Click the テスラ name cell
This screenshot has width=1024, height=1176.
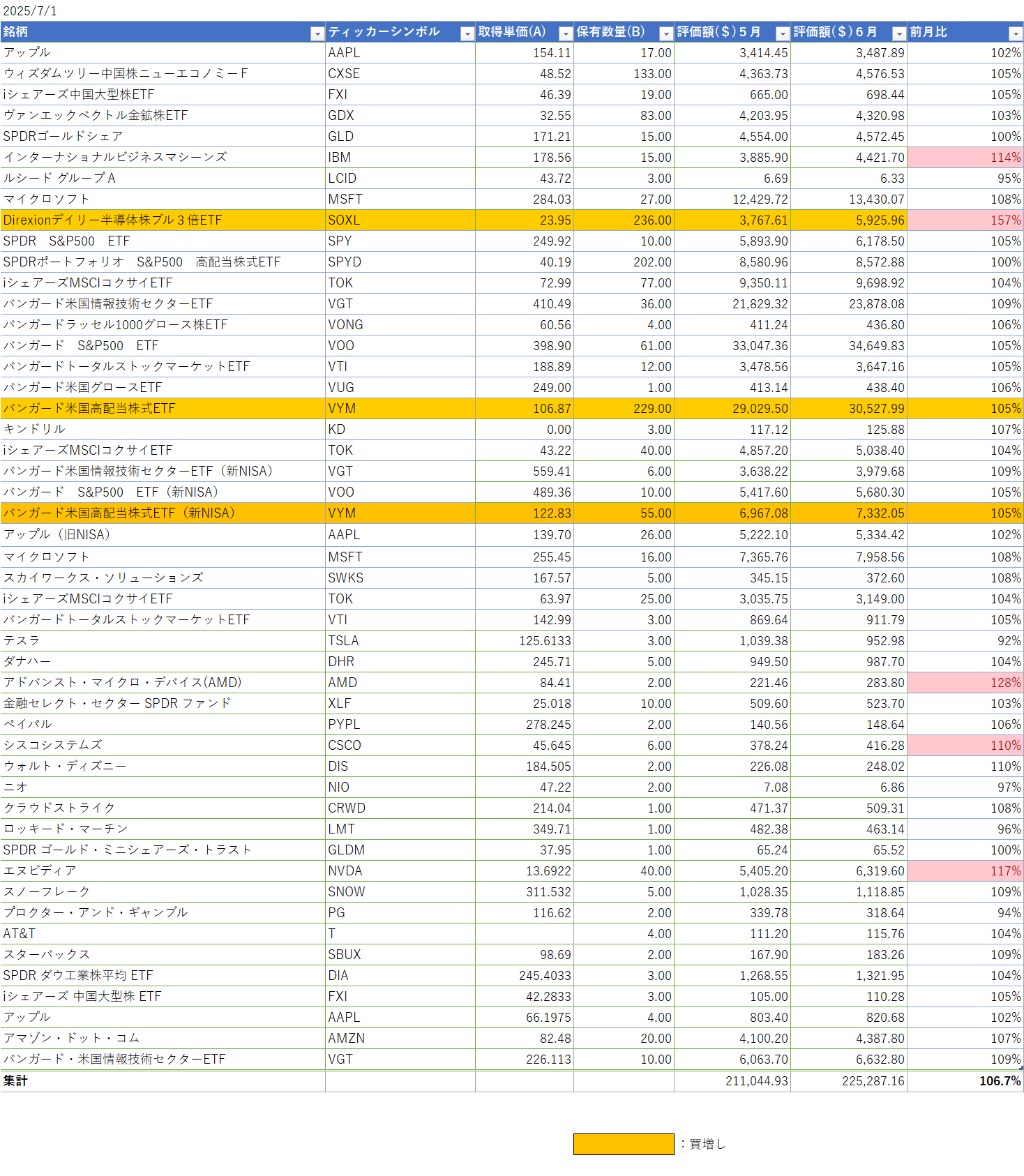click(163, 641)
